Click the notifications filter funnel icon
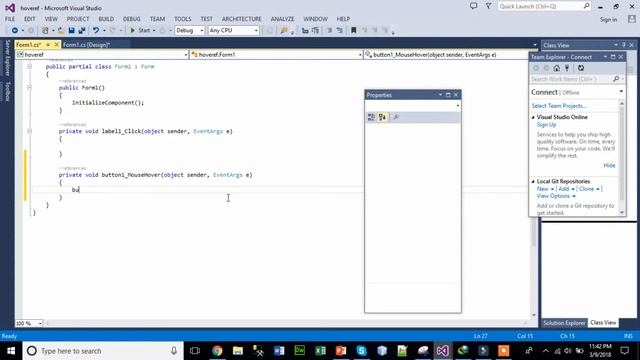This screenshot has width=640, height=360. point(489,6)
